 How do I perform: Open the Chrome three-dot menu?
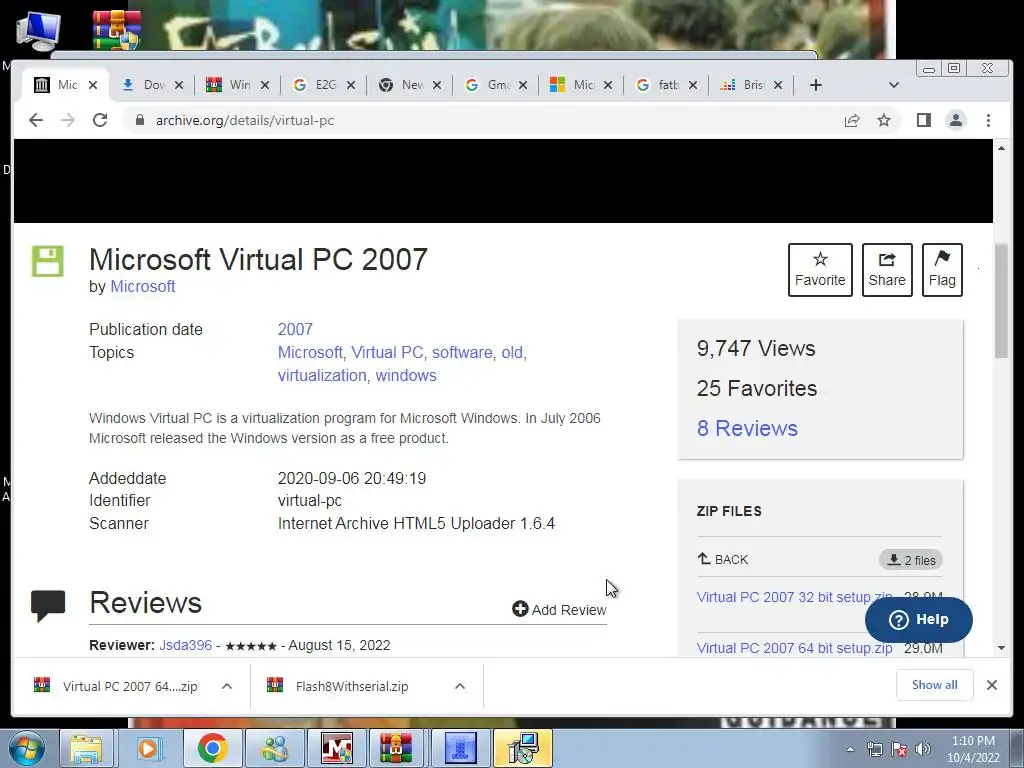point(988,120)
